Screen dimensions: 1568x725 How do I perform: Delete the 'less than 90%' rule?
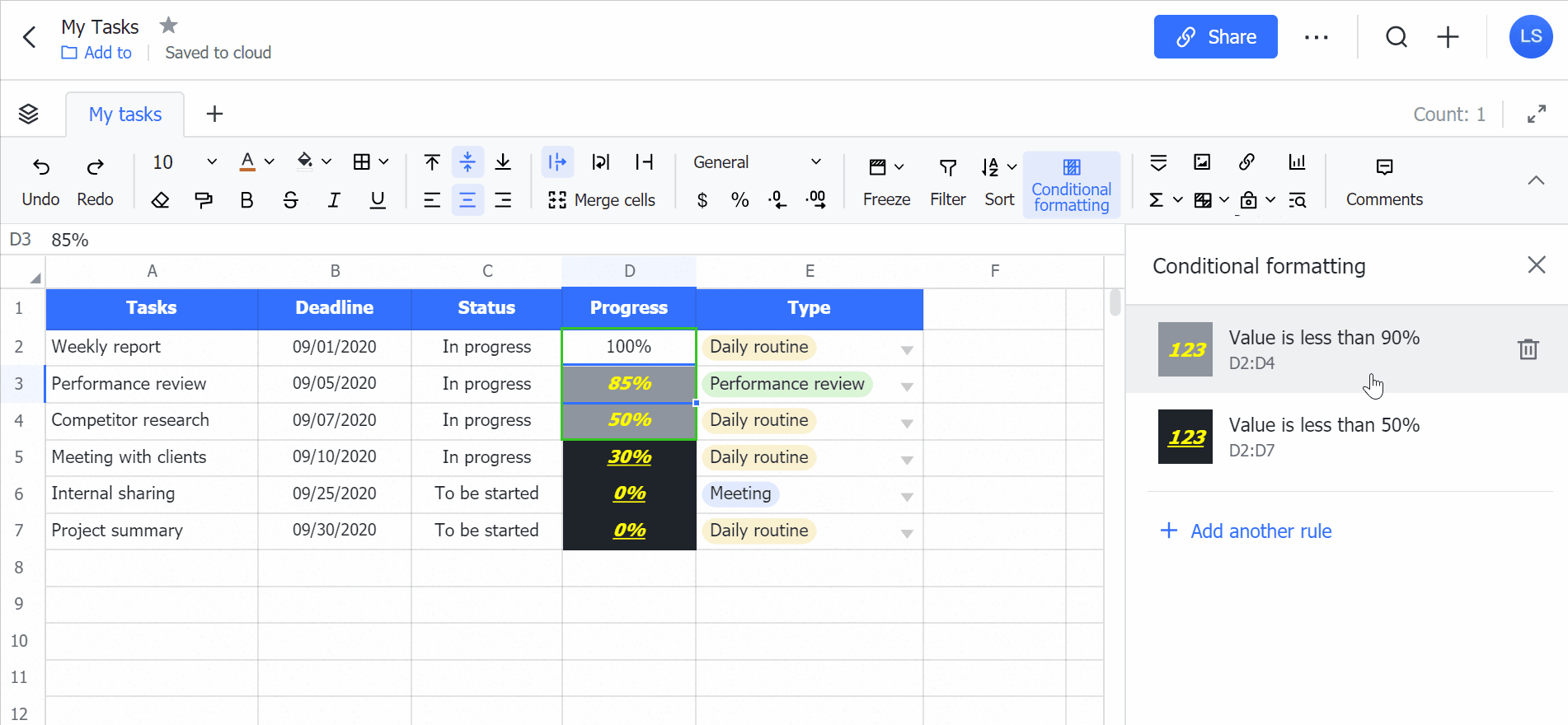1528,349
